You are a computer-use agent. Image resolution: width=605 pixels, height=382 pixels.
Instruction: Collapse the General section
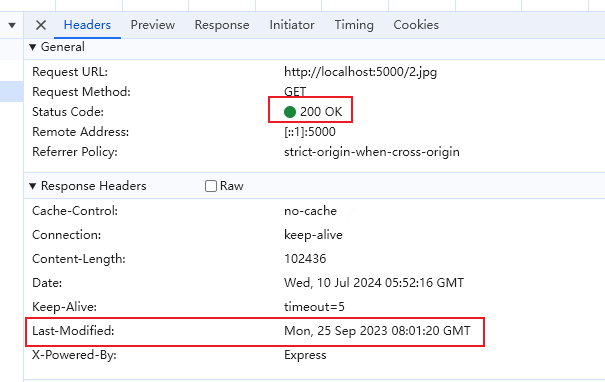pyautogui.click(x=33, y=47)
